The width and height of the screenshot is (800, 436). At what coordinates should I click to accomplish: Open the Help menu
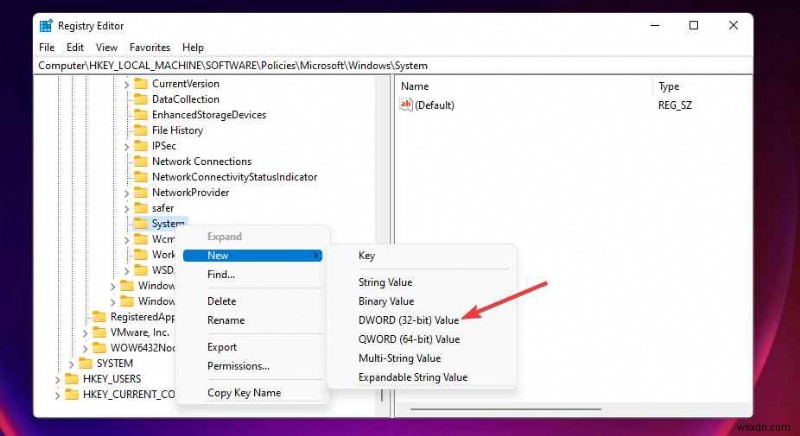[193, 47]
